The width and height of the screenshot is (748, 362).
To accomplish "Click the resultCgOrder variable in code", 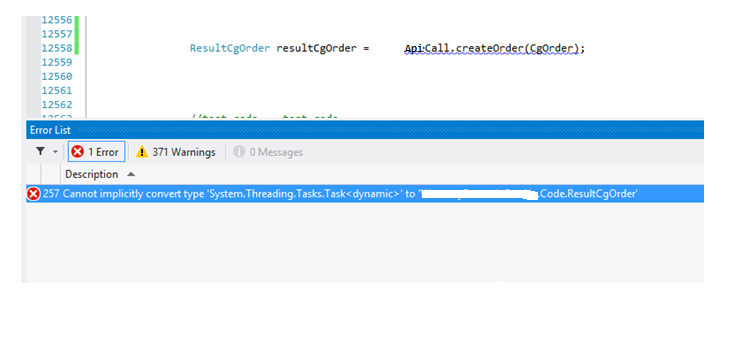I will pos(316,49).
